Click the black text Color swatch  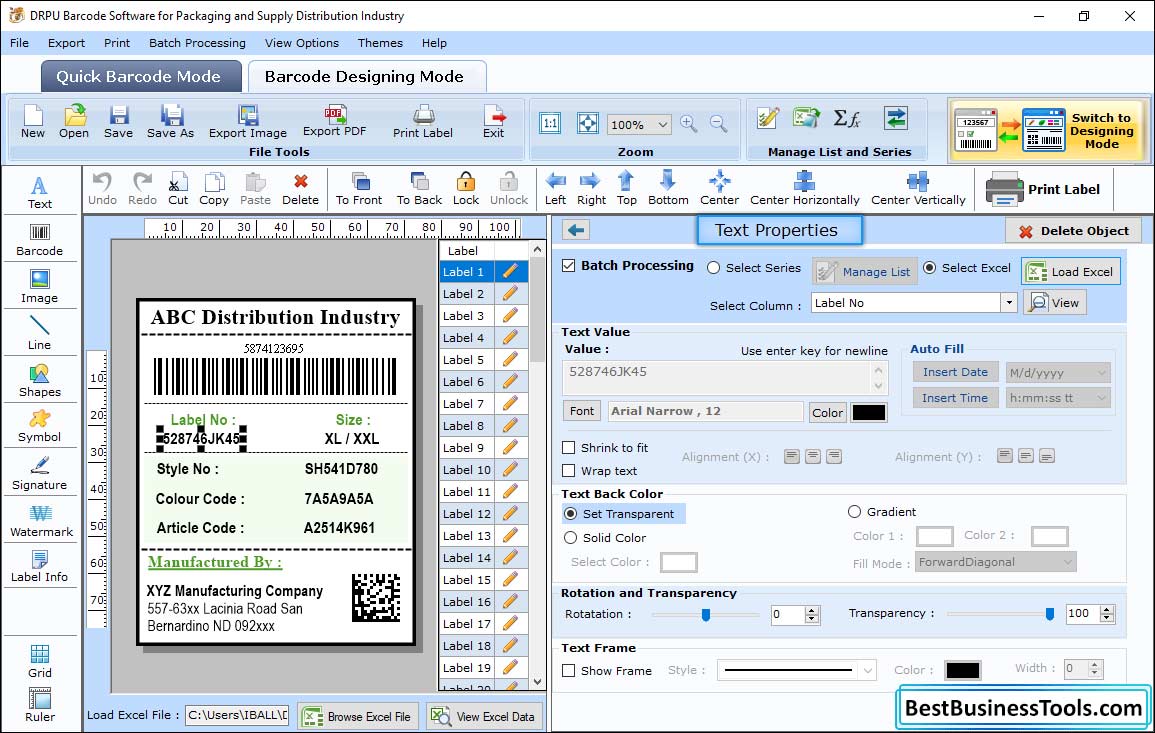click(x=868, y=413)
